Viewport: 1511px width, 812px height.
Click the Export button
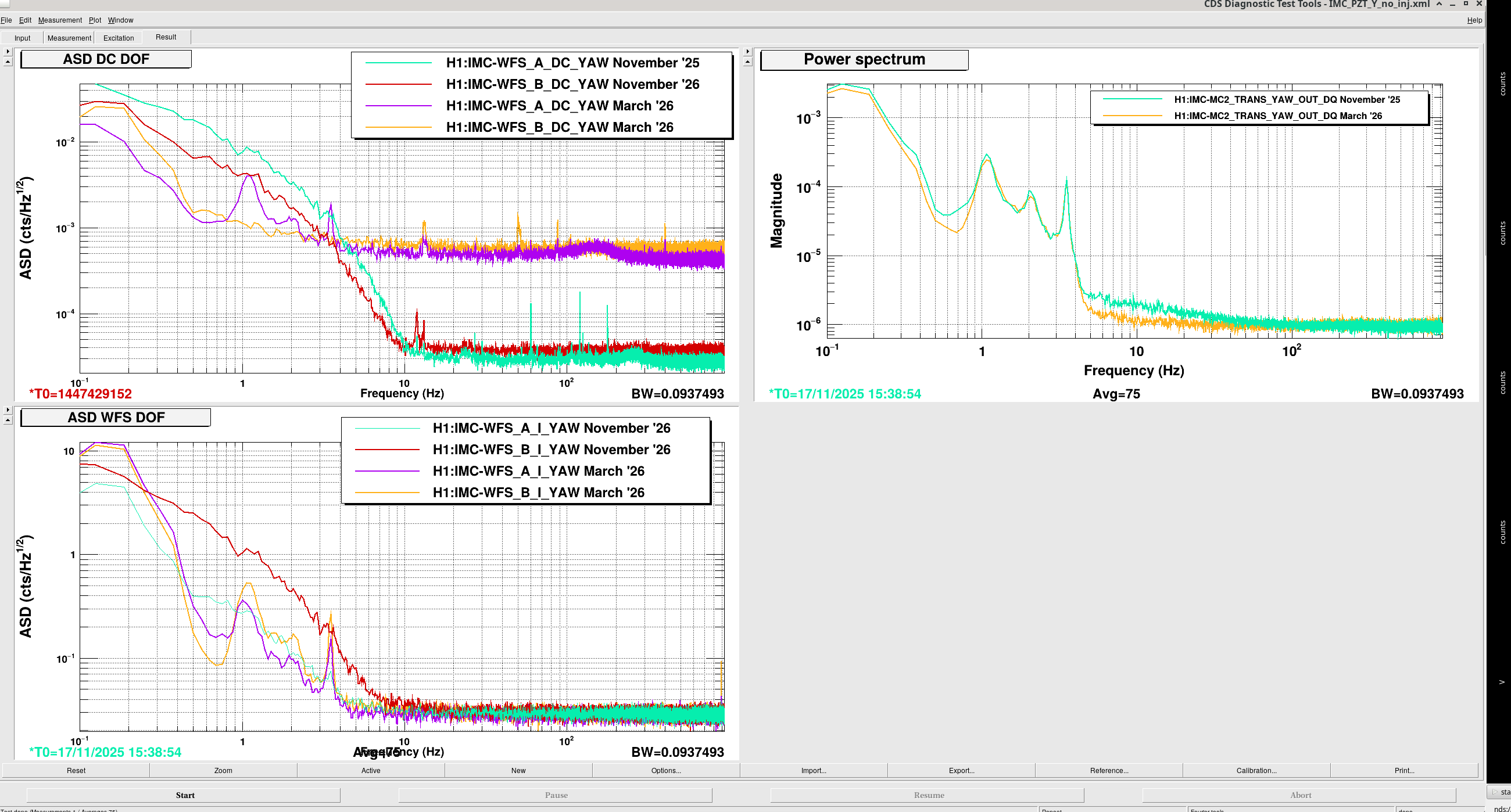pyautogui.click(x=961, y=770)
